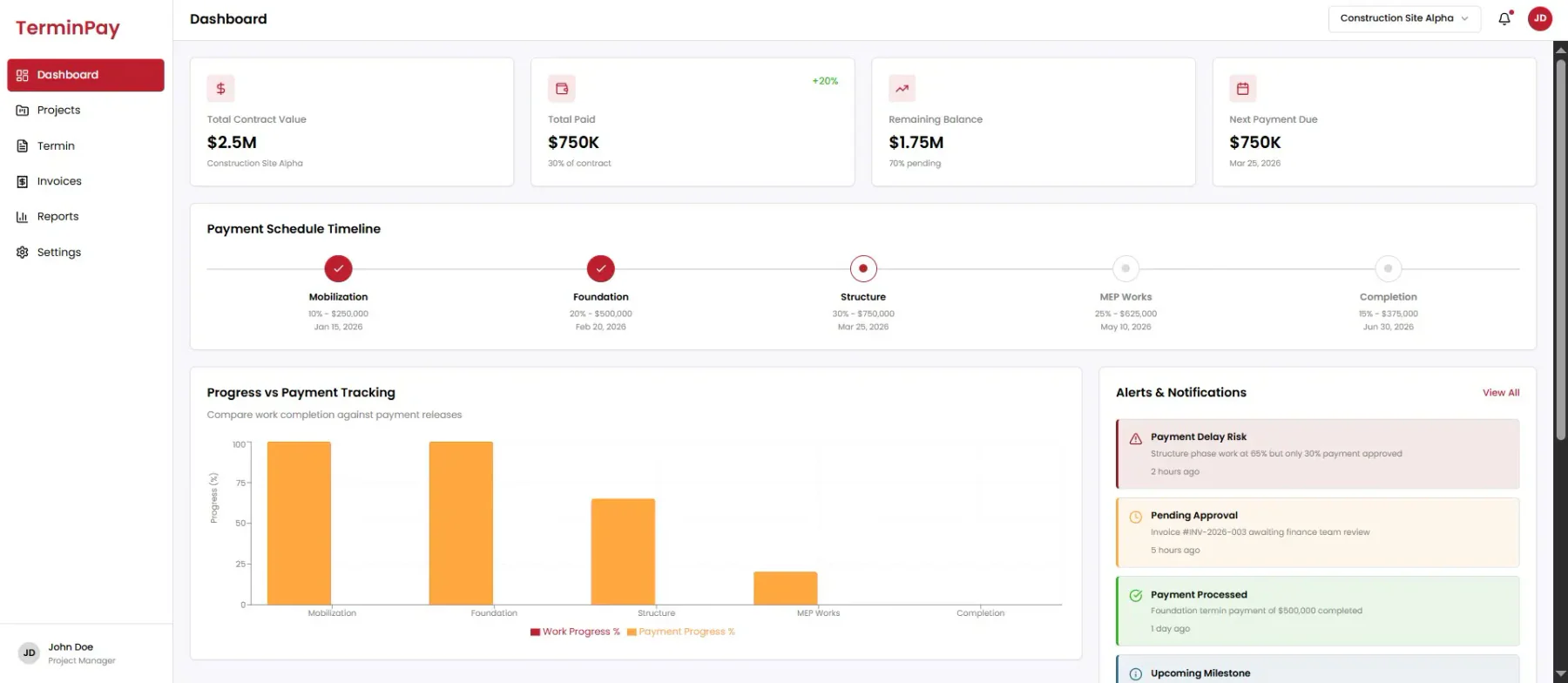Click the calendar icon on Next Payment Due
Image resolution: width=1568 pixels, height=683 pixels.
(x=1243, y=88)
